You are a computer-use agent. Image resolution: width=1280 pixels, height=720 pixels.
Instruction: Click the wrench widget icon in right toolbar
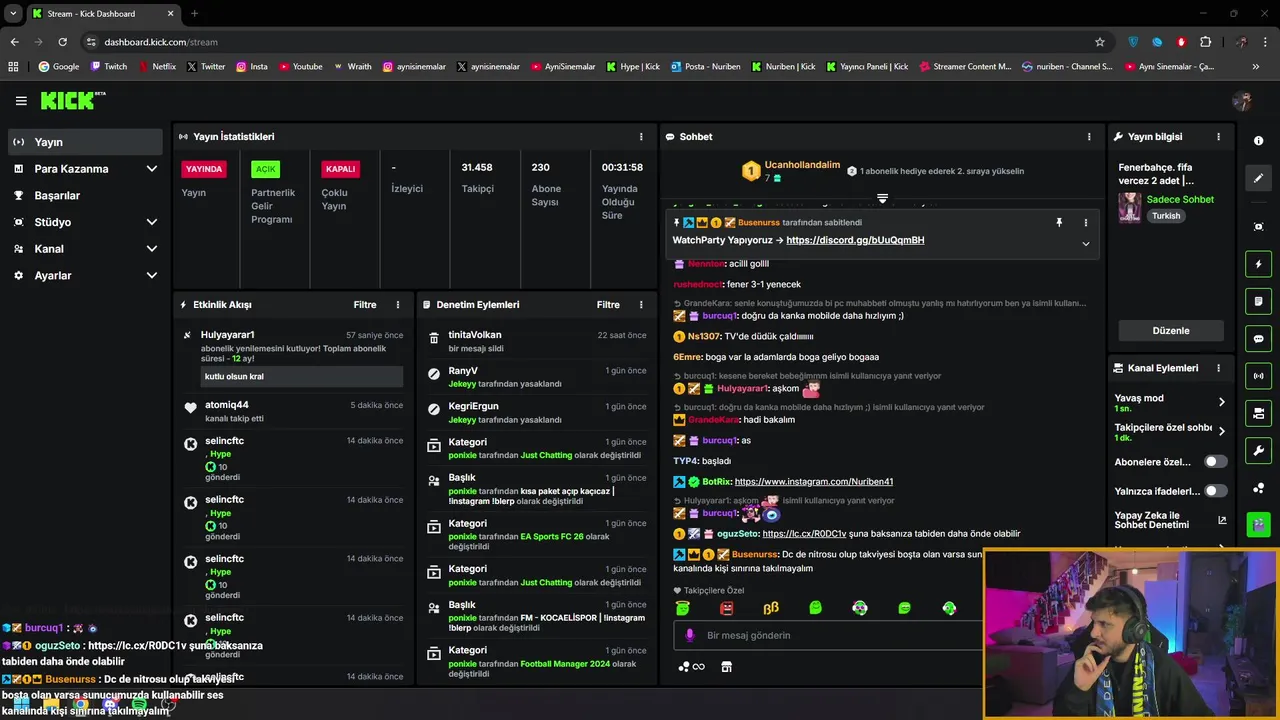[1259, 450]
